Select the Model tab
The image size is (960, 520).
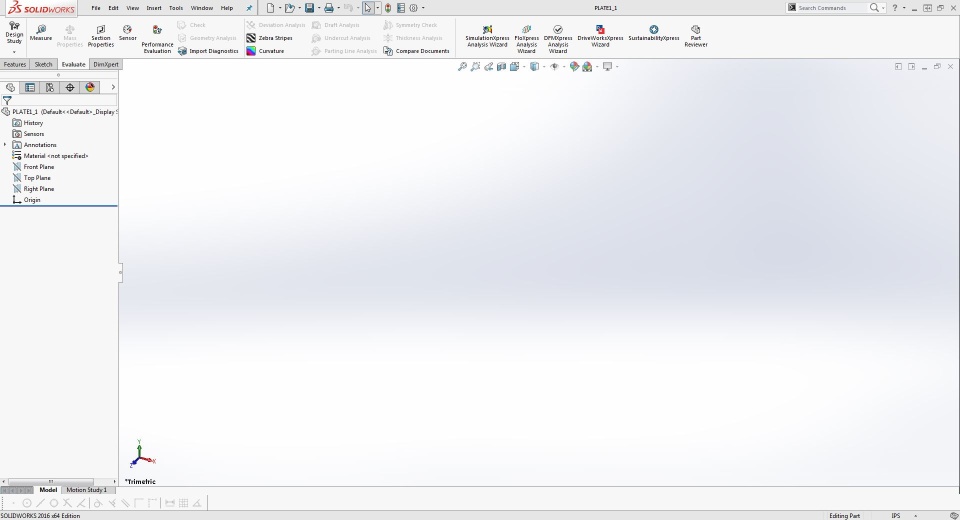[x=48, y=490]
